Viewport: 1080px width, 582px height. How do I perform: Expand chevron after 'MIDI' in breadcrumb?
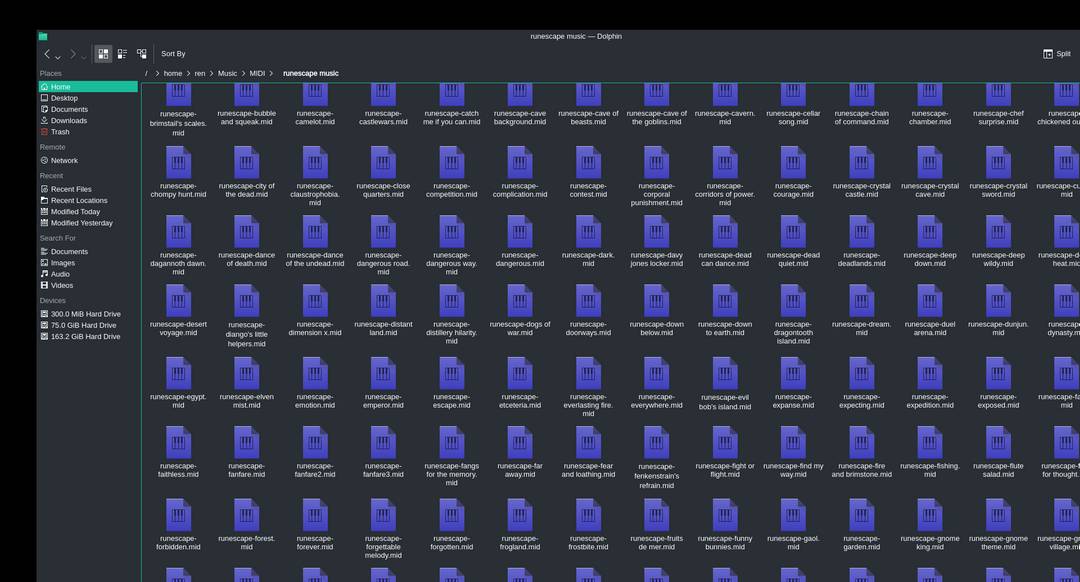pyautogui.click(x=271, y=73)
